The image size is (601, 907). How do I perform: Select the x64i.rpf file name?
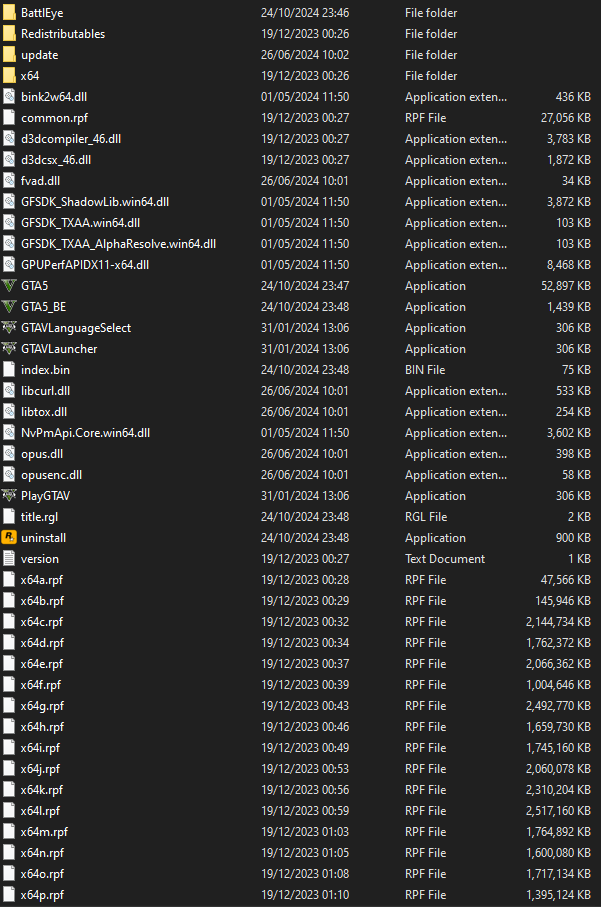[x=40, y=748]
